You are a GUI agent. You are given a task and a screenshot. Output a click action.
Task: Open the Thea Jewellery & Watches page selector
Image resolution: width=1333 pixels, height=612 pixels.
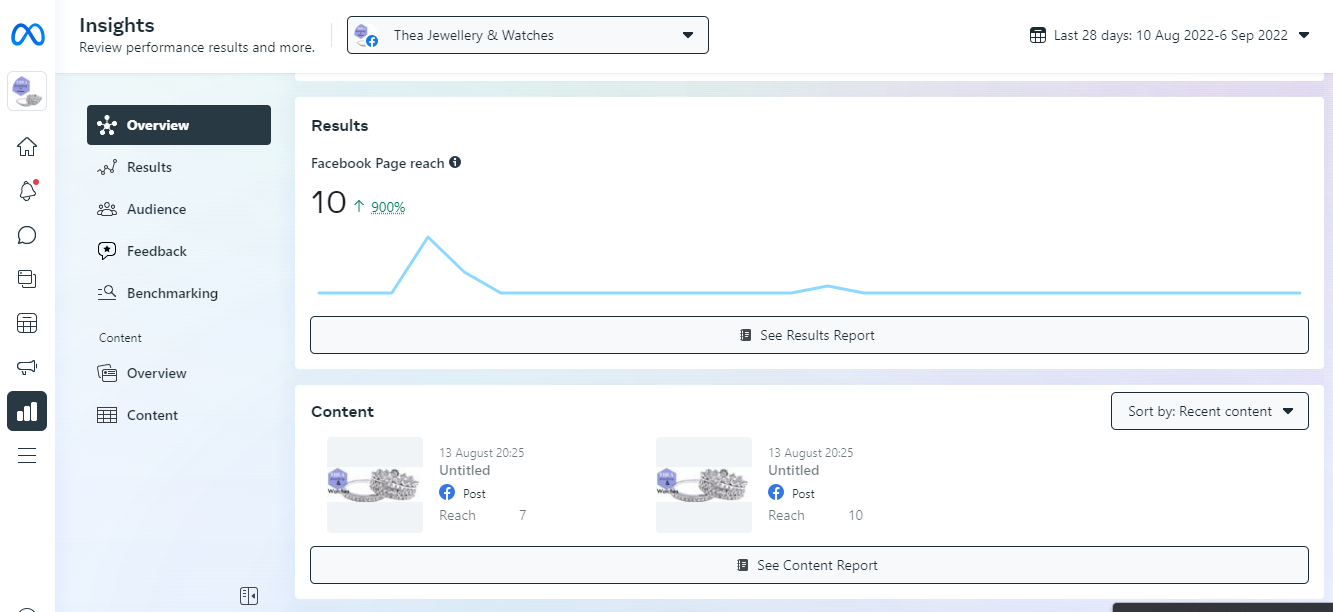[x=527, y=35]
